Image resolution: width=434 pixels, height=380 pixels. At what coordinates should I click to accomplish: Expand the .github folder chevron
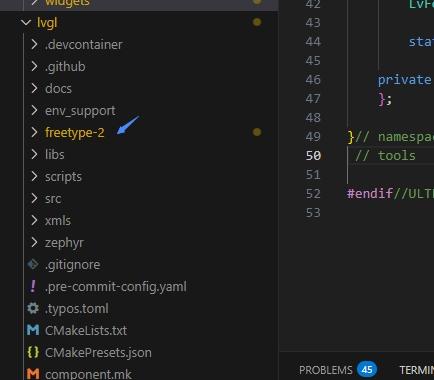34,66
